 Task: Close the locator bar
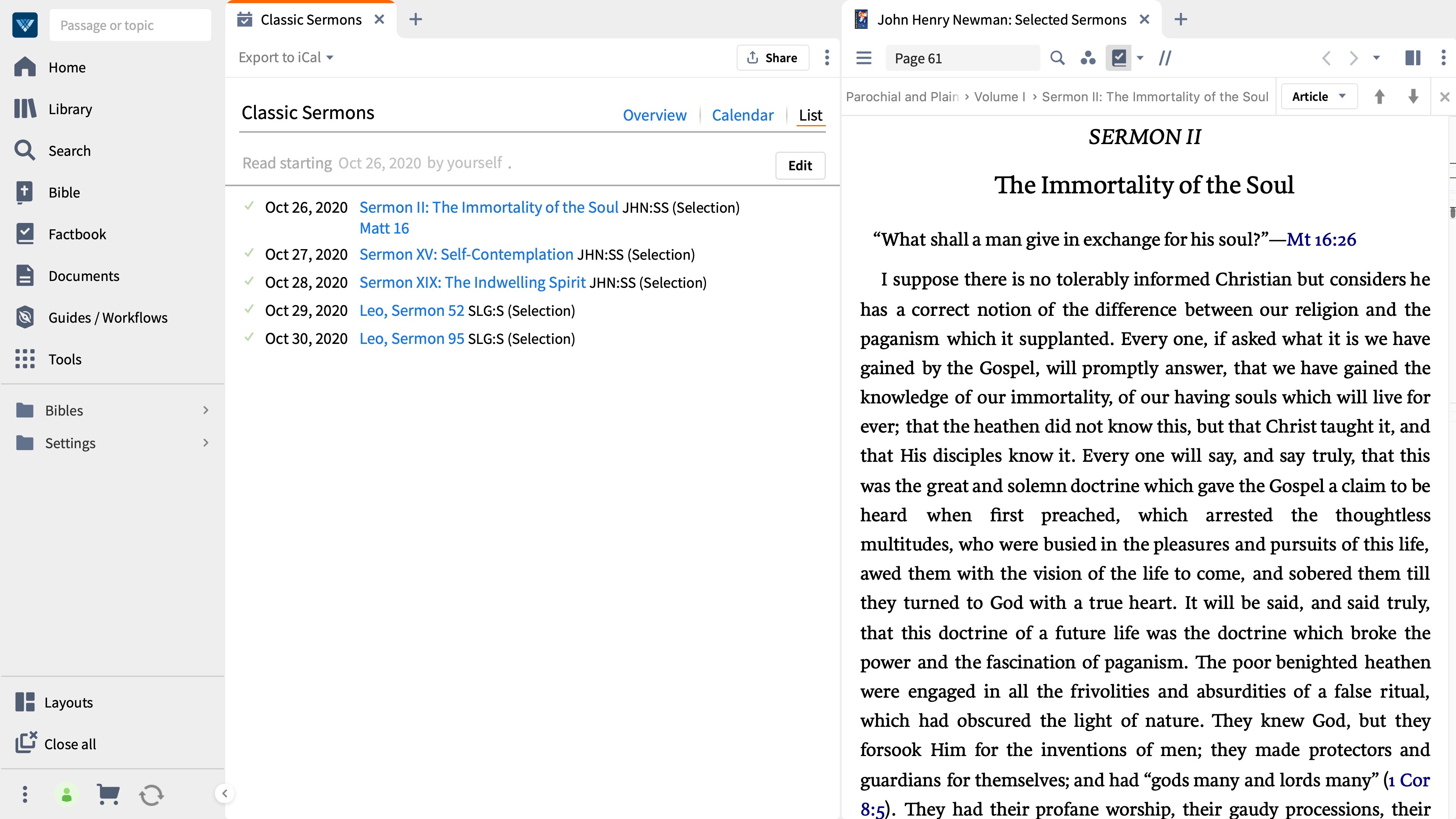(x=1444, y=97)
